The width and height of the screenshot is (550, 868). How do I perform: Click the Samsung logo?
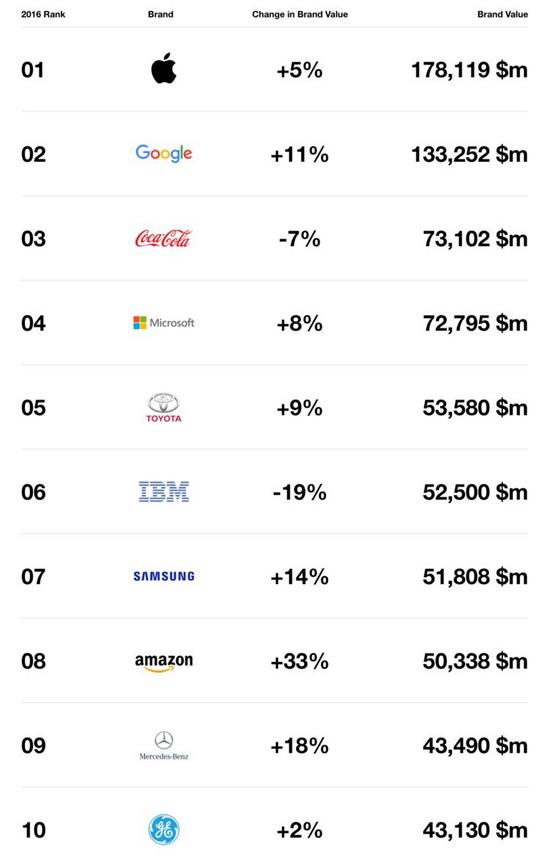tap(164, 576)
